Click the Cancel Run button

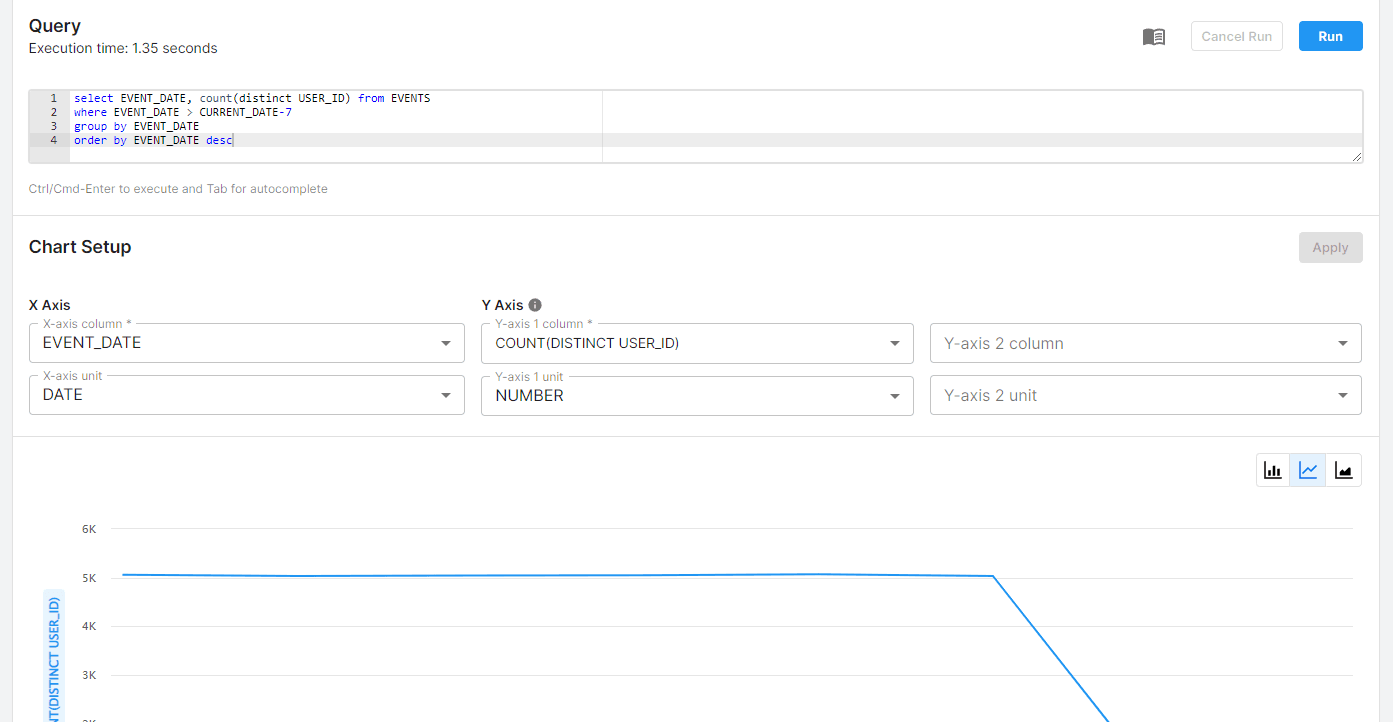pos(1236,35)
